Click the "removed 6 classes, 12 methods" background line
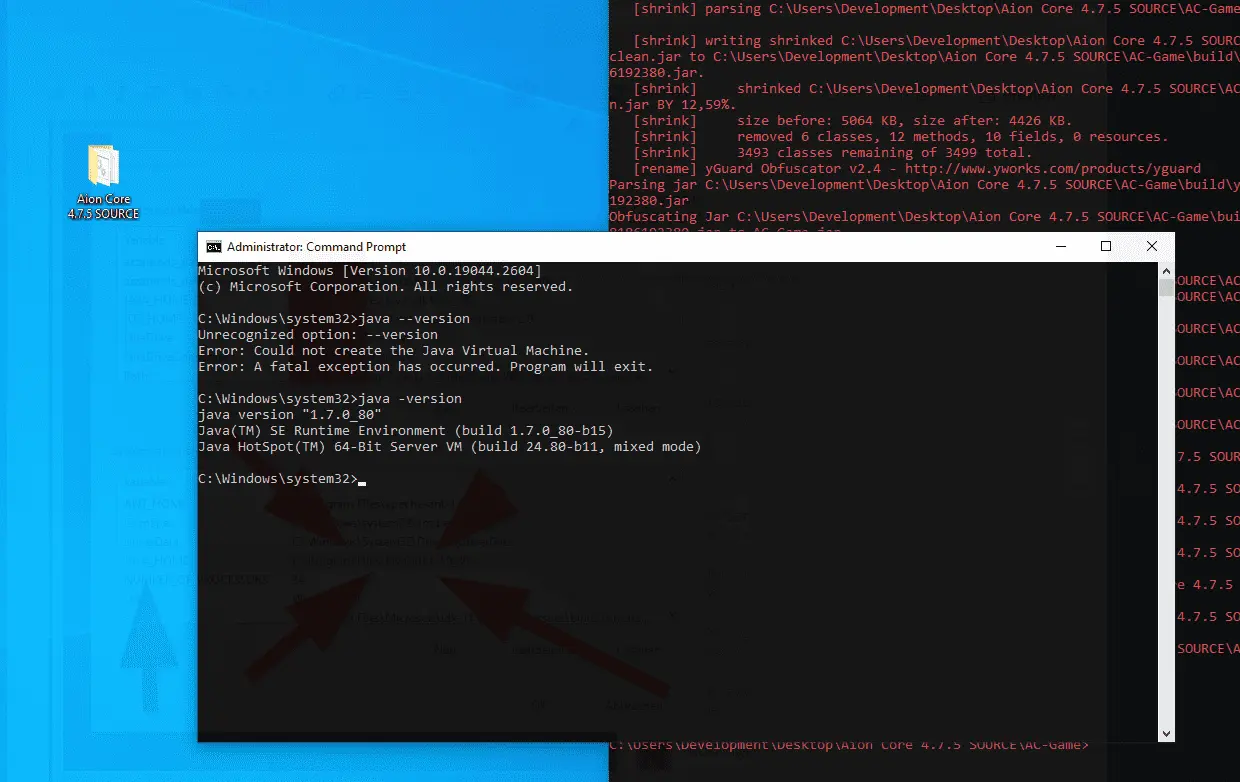1240x782 pixels. 900,137
